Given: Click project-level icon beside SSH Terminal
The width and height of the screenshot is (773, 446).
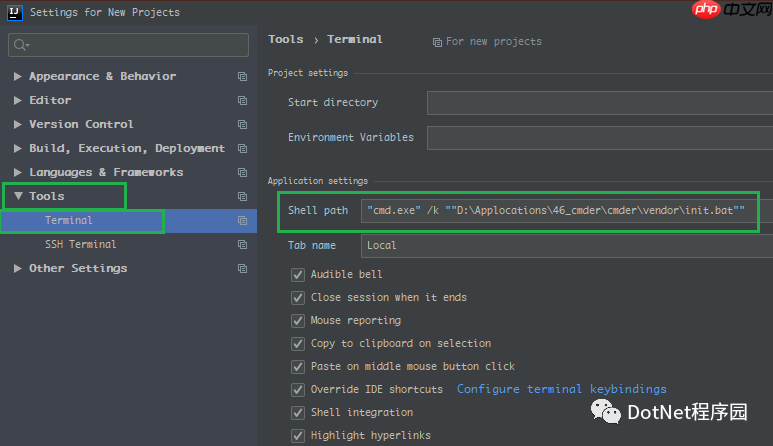Looking at the screenshot, I should 242,244.
